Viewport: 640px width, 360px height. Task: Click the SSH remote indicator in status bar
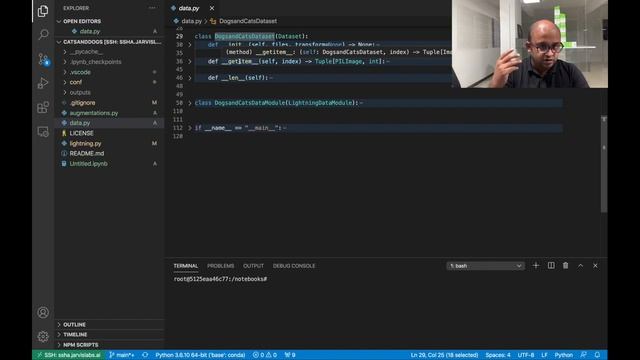click(69, 355)
